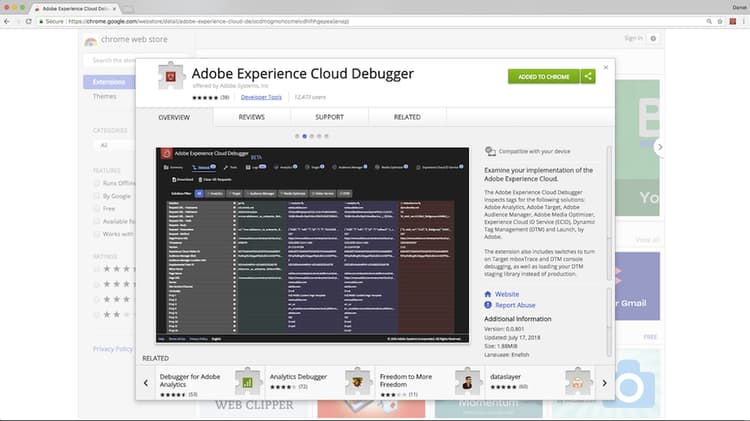Click the debugger screenshot preview image
The image size is (750, 421).
coord(312,245)
